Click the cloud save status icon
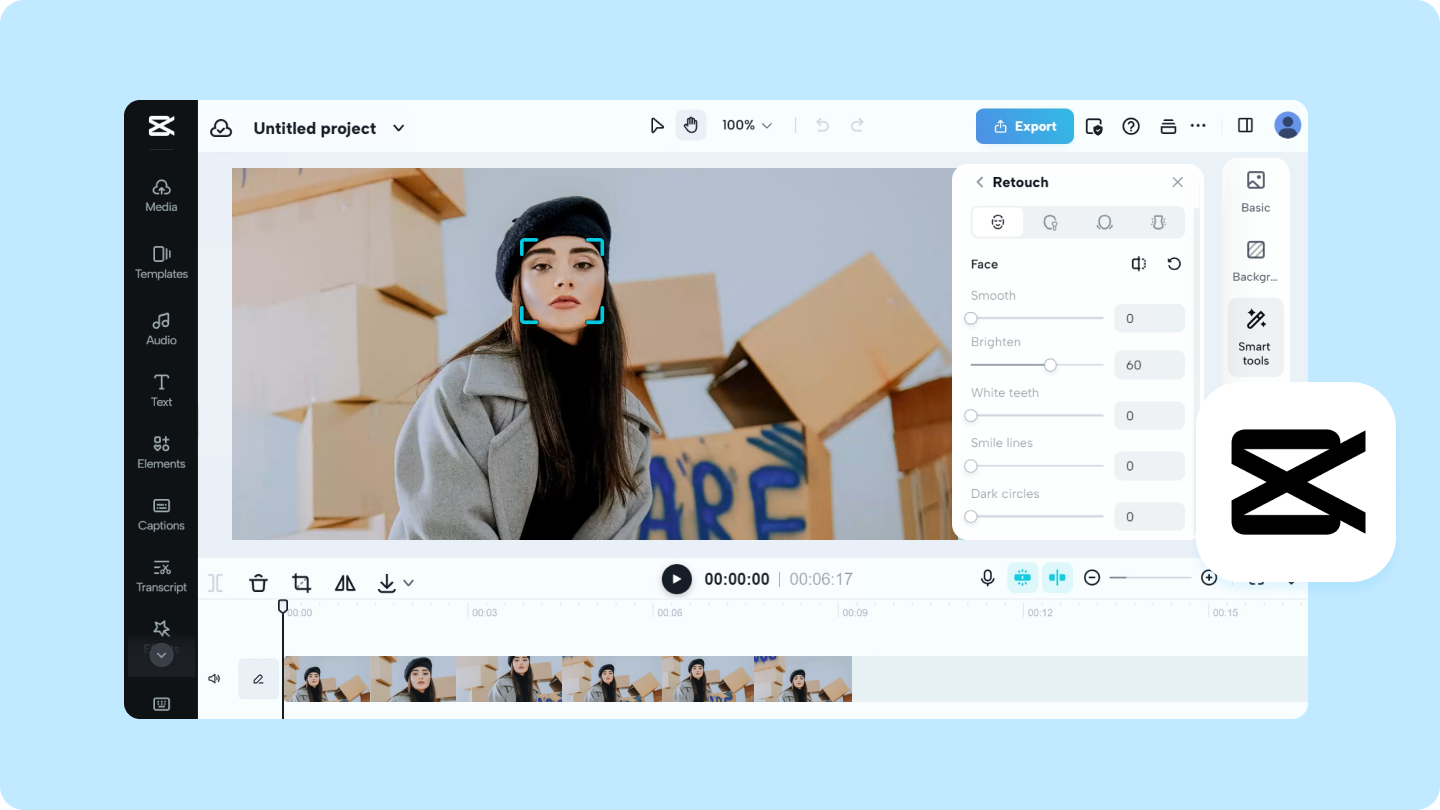The image size is (1440, 810). click(x=221, y=128)
